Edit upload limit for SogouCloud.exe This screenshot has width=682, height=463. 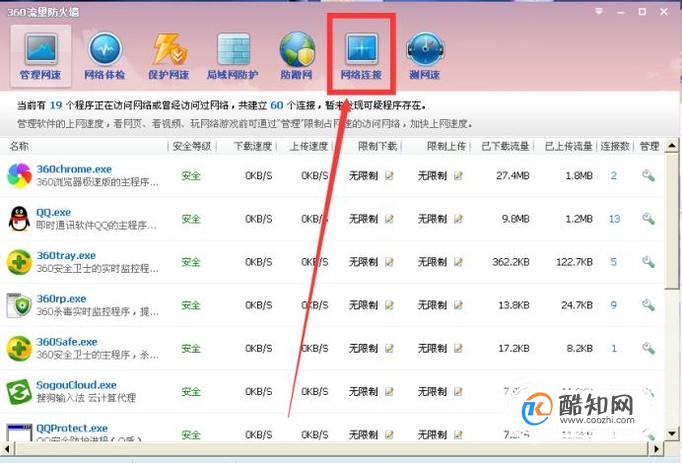click(458, 392)
